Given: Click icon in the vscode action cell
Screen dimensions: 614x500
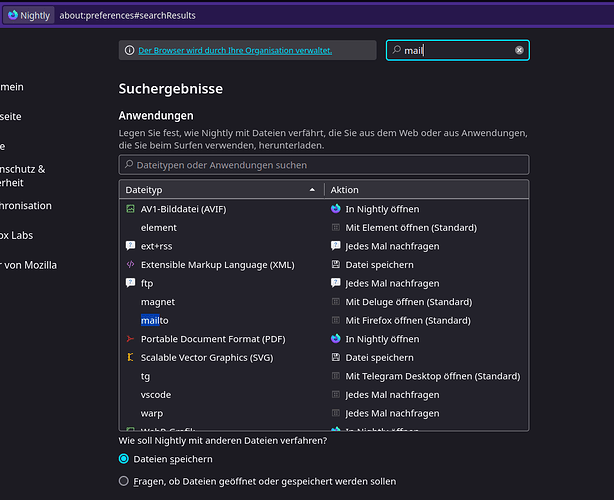Looking at the screenshot, I should [x=336, y=394].
